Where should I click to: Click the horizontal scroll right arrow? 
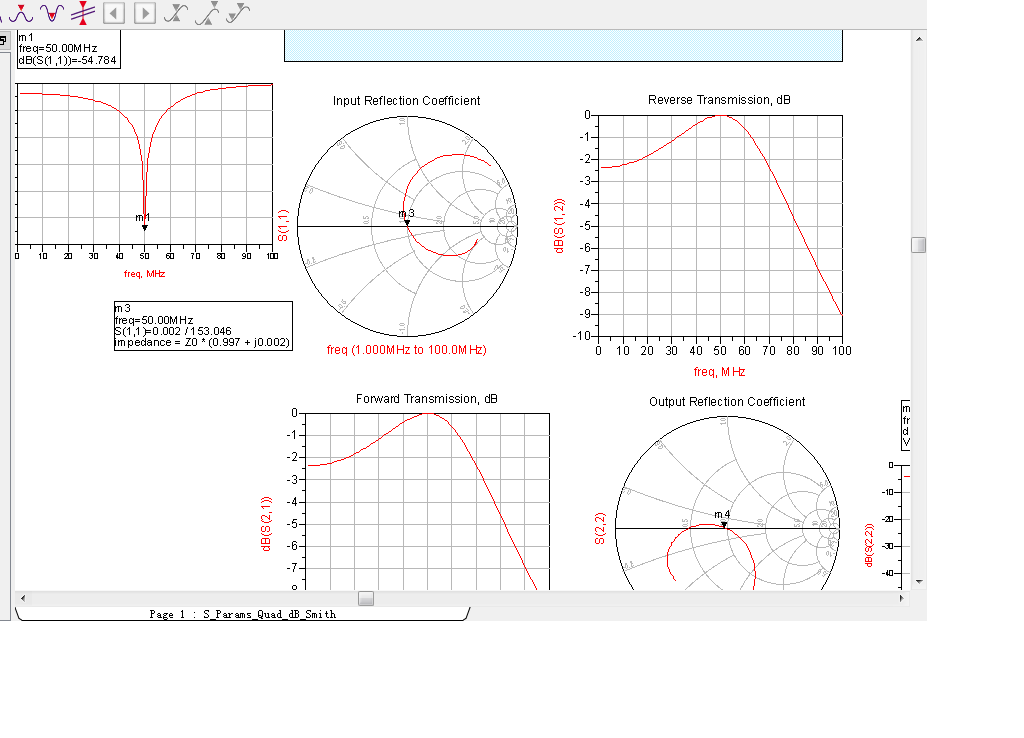[901, 598]
